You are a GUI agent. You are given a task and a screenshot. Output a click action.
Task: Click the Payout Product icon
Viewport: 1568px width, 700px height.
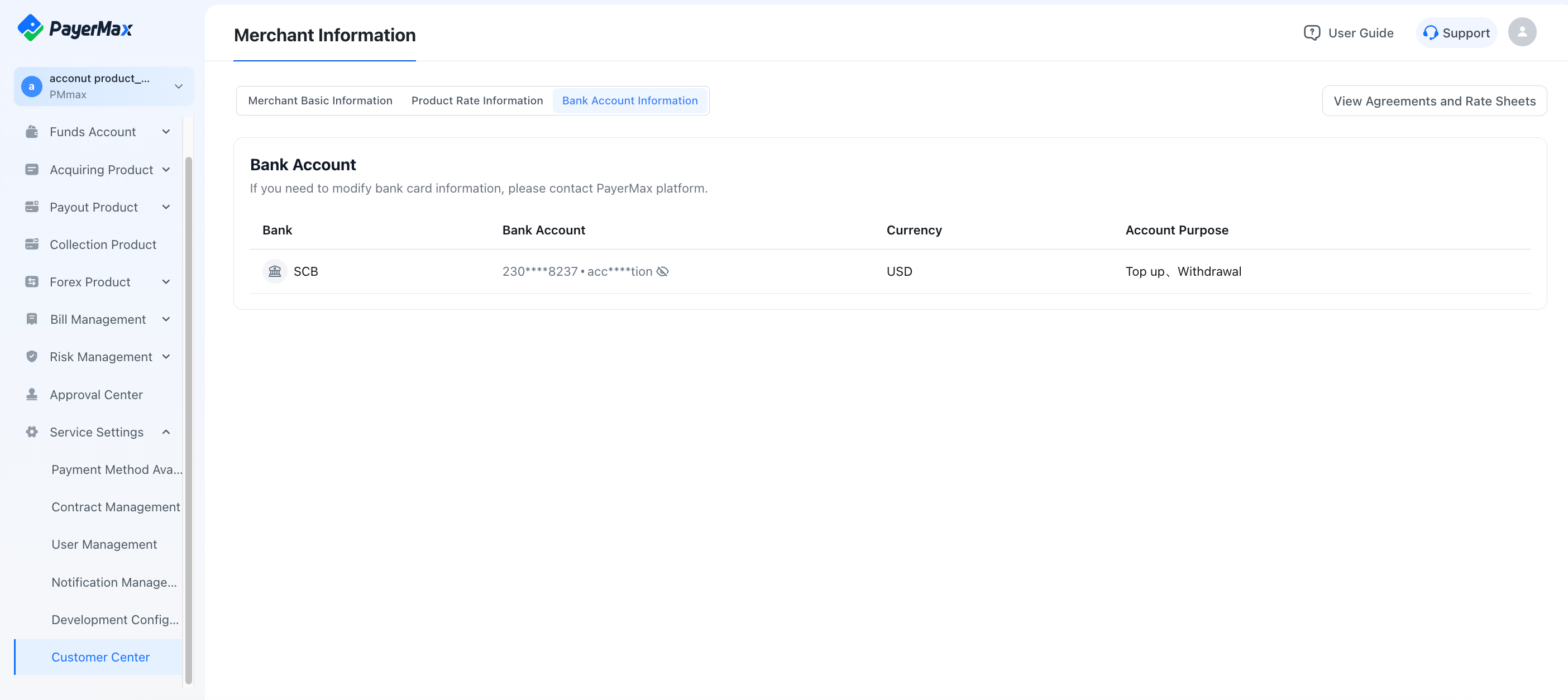pos(32,207)
